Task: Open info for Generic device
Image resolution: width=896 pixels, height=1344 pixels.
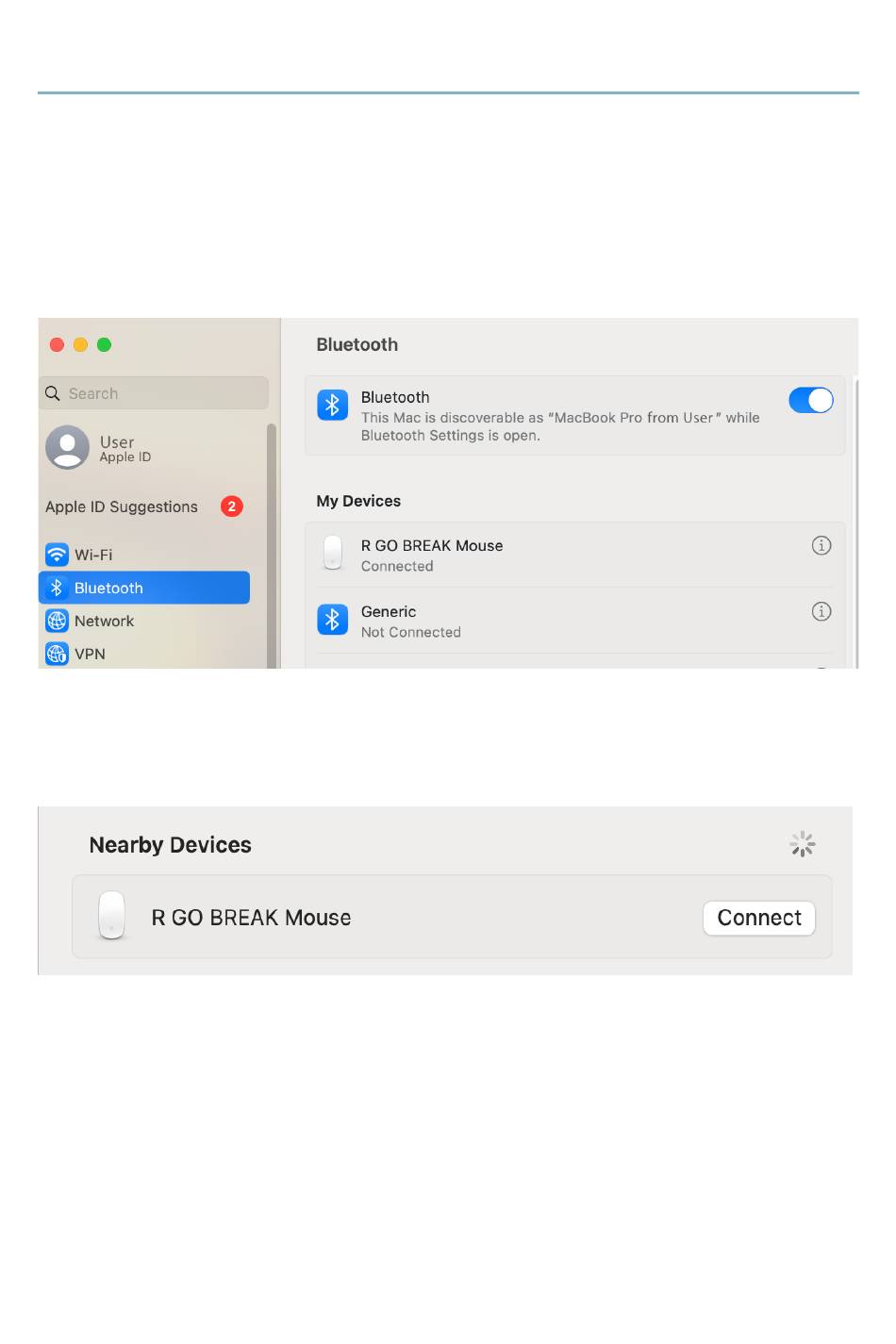Action: point(821,611)
